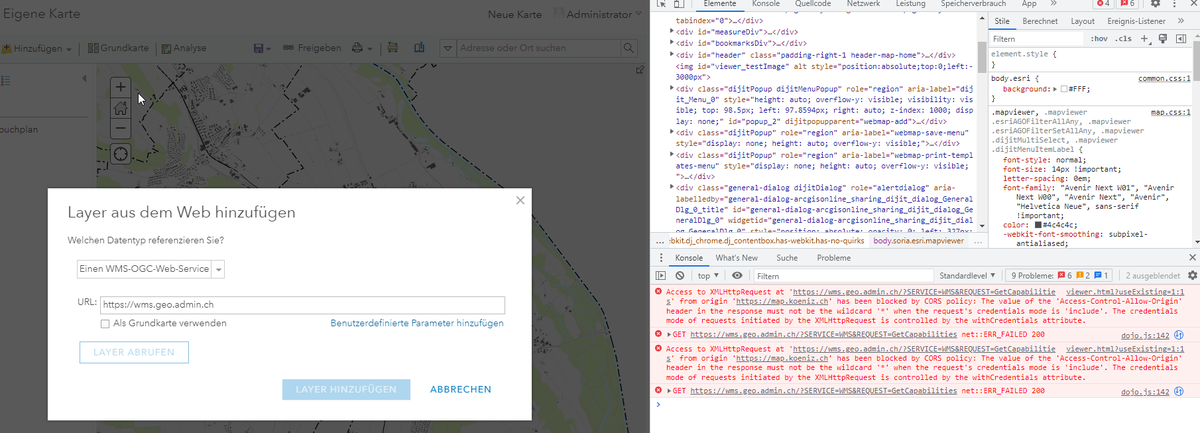Toggle the DevTools device toolbar icon
Screen dimensions: 1200x433
point(680,5)
